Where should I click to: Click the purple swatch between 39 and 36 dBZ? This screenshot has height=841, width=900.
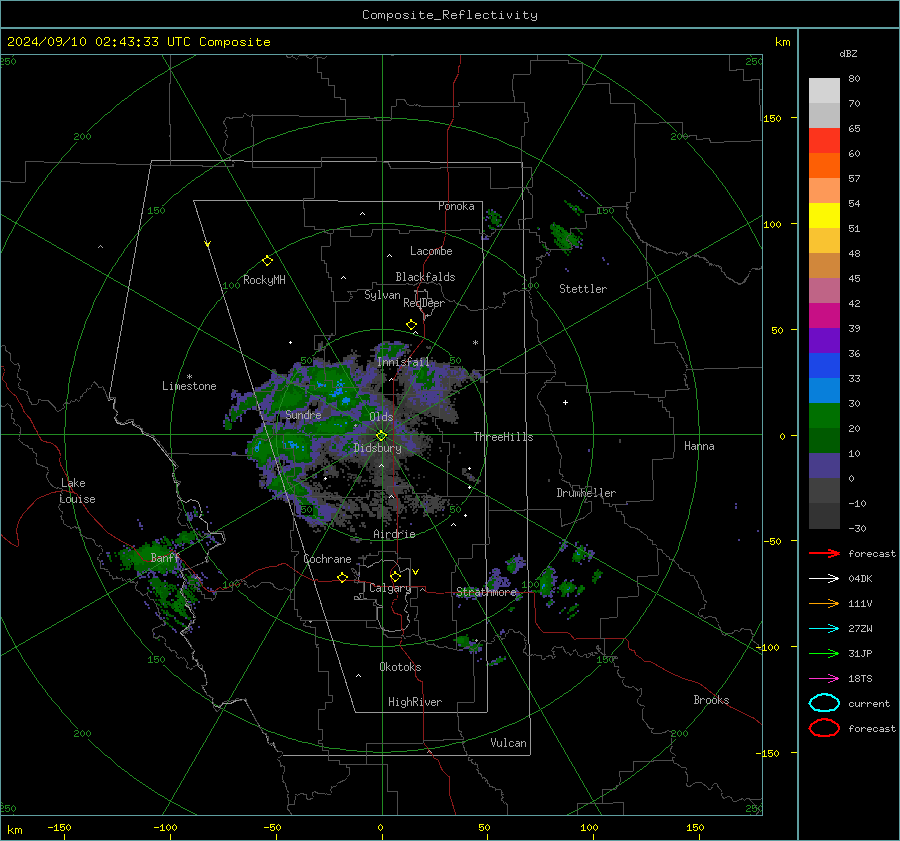coord(824,340)
